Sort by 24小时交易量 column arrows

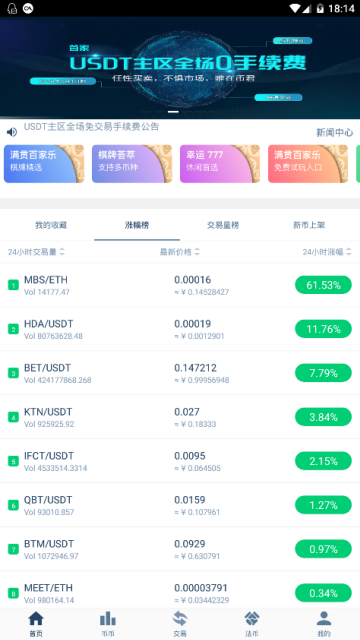tap(62, 252)
